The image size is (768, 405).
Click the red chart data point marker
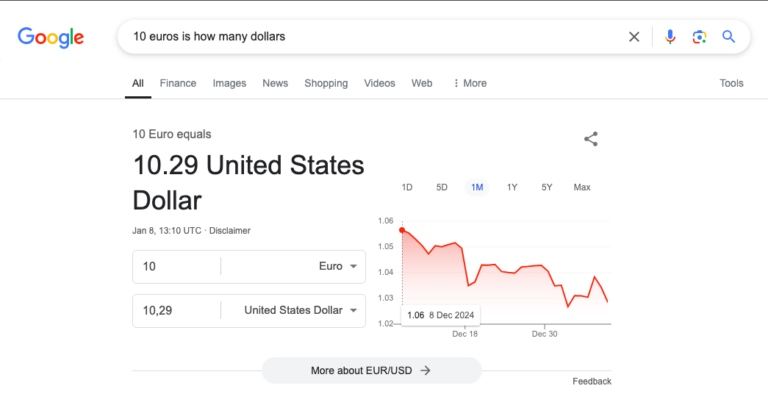[402, 230]
